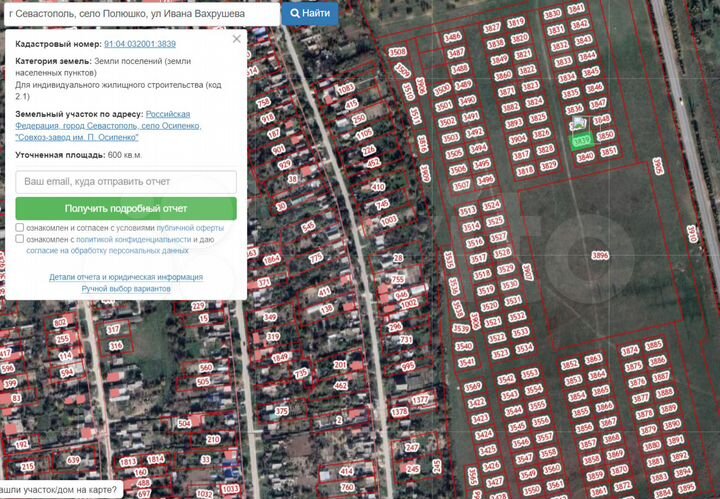The height and width of the screenshot is (499, 720).
Task: Select large parcel labeled 3896
Action: click(600, 255)
